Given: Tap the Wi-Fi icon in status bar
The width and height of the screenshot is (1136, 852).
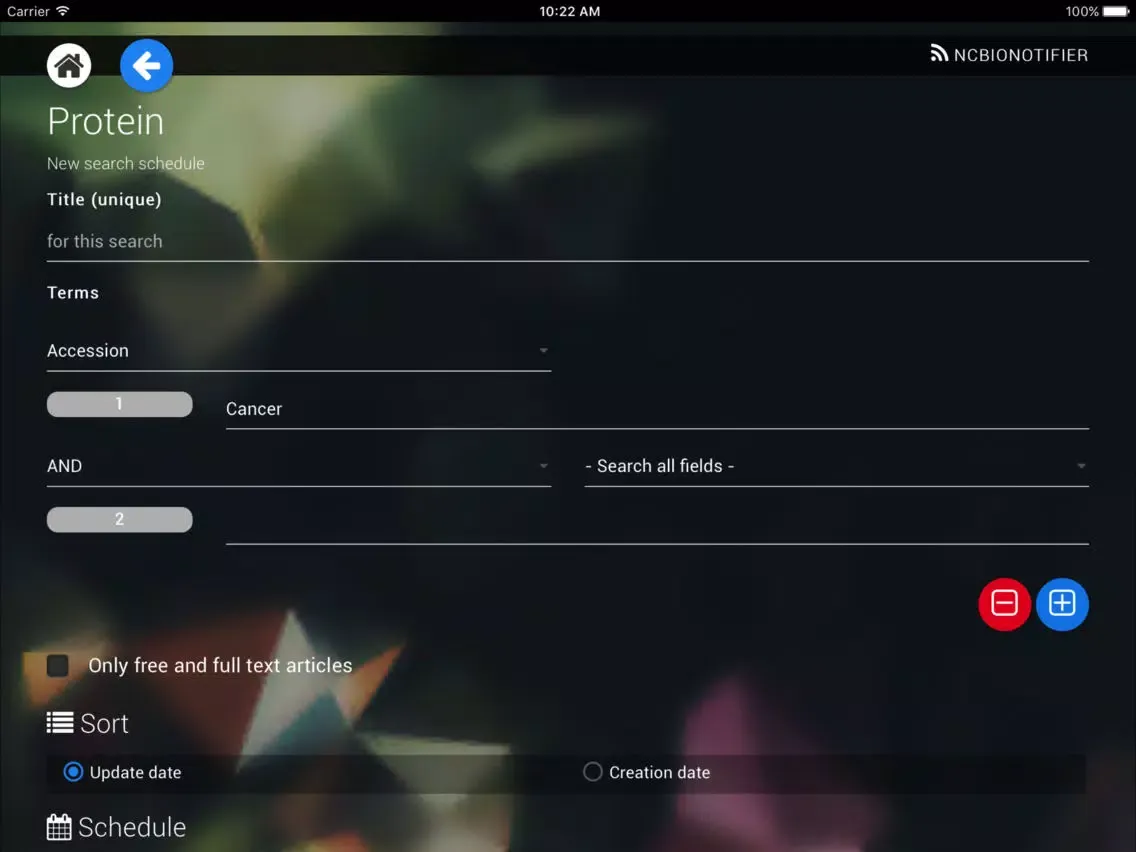Looking at the screenshot, I should pyautogui.click(x=63, y=11).
